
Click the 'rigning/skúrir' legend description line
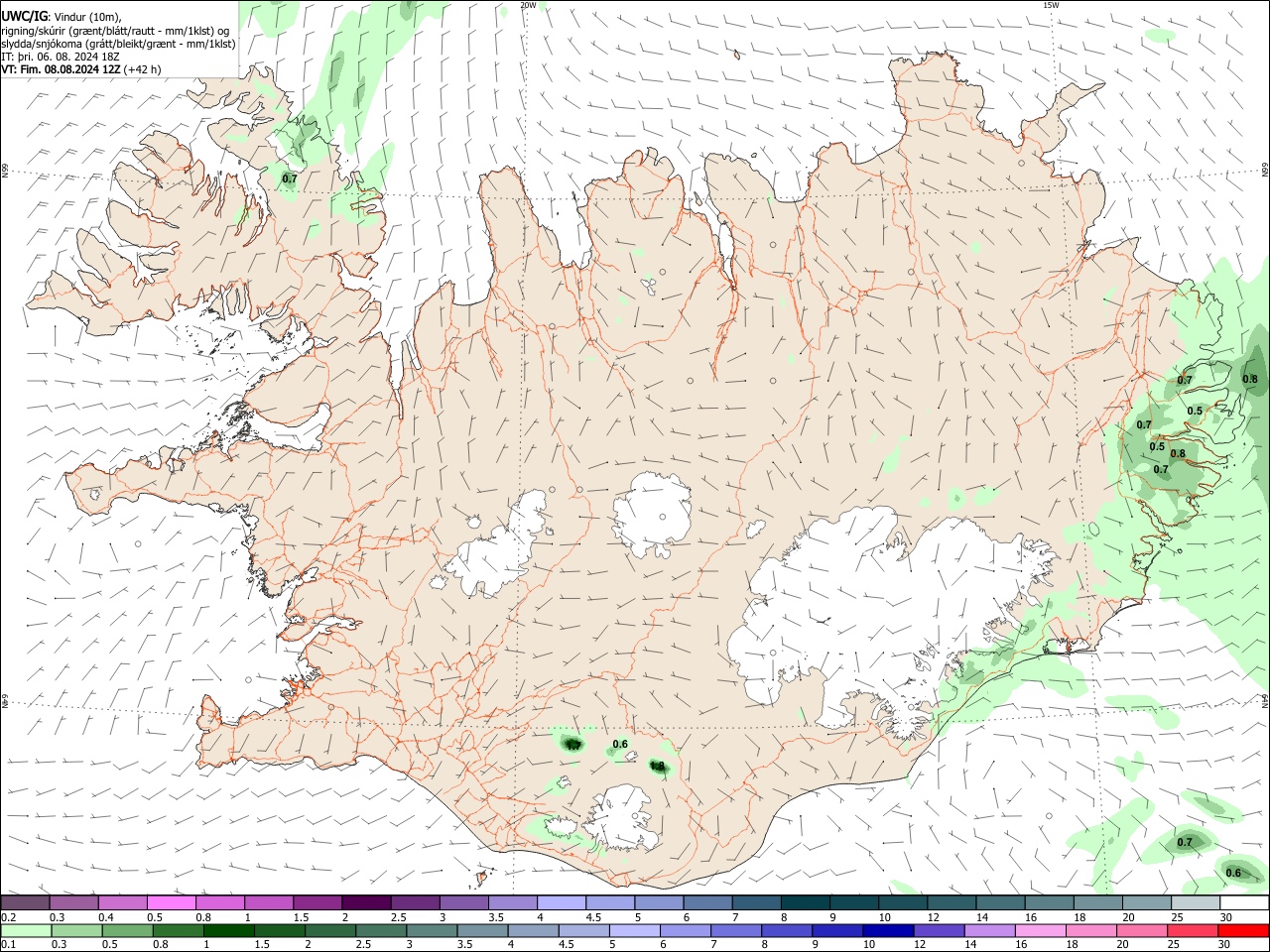pos(116,30)
